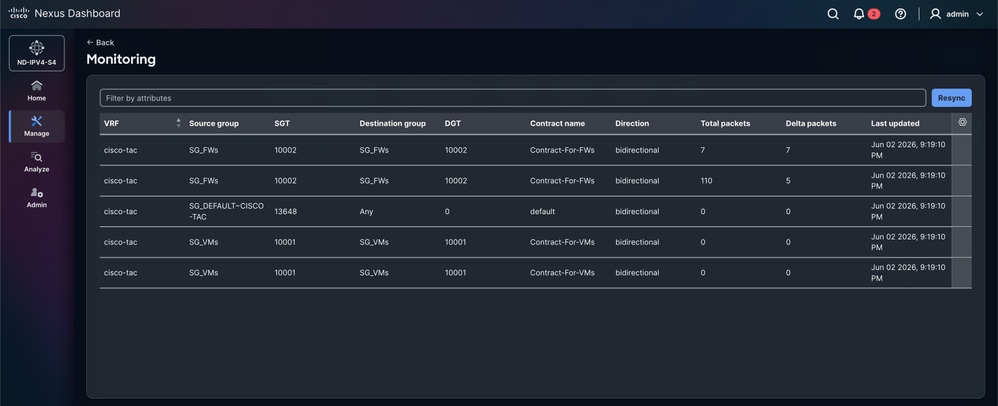Click the Last updated column header

coord(895,123)
